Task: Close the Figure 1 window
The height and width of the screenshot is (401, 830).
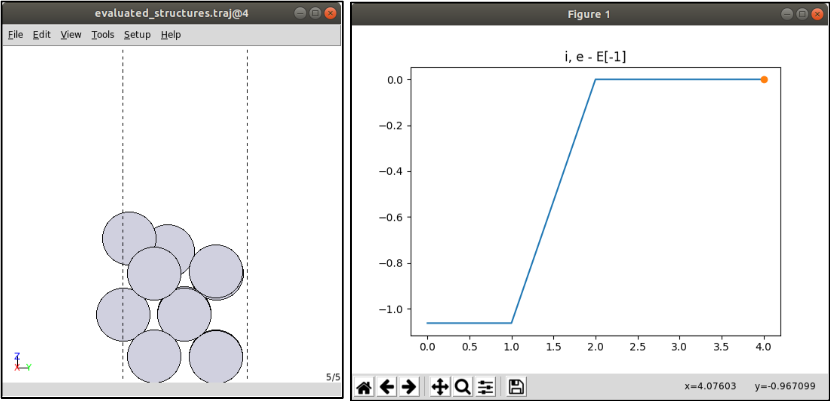Action: click(x=815, y=14)
